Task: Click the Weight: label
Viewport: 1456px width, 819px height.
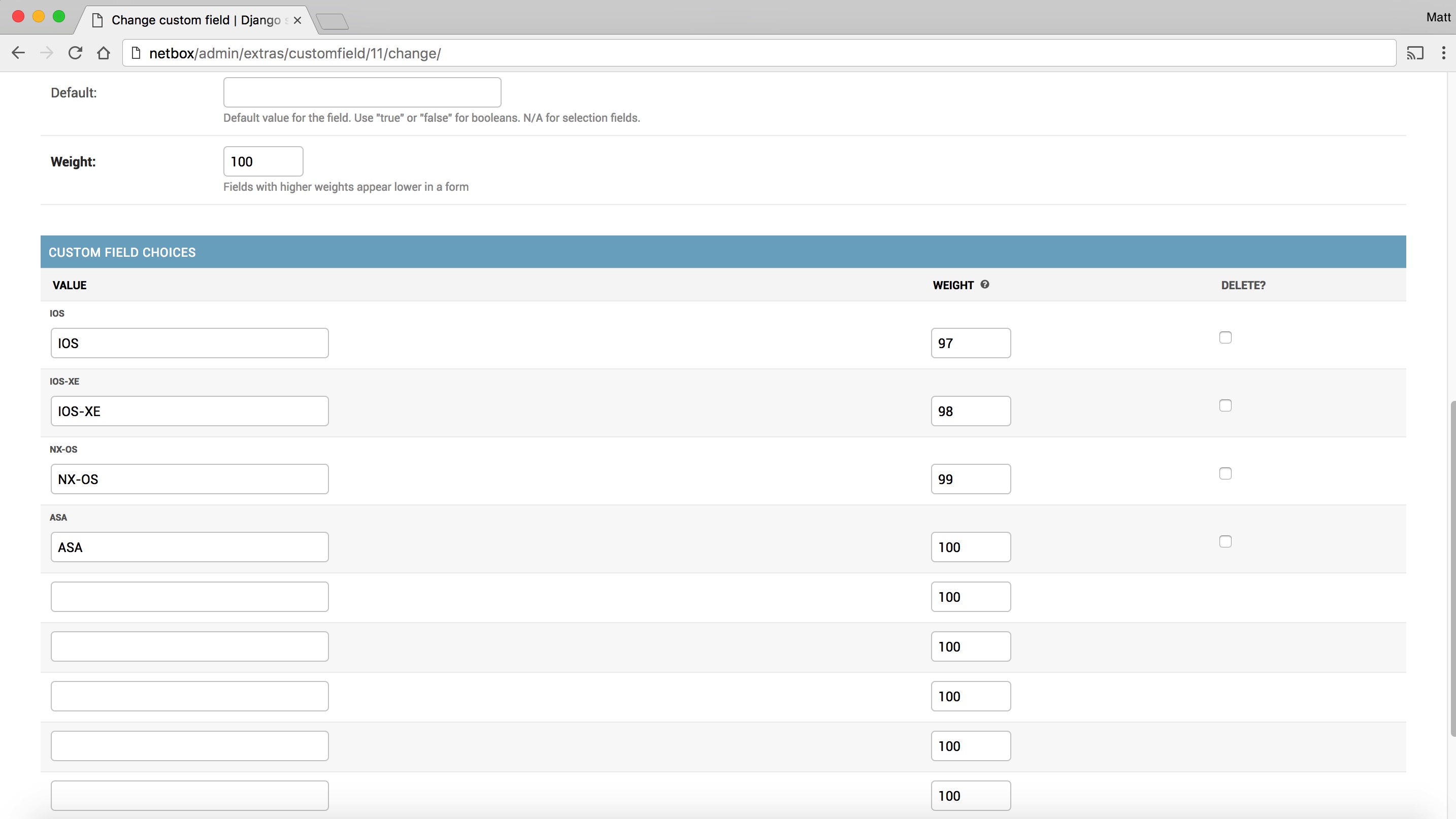Action: (x=73, y=161)
